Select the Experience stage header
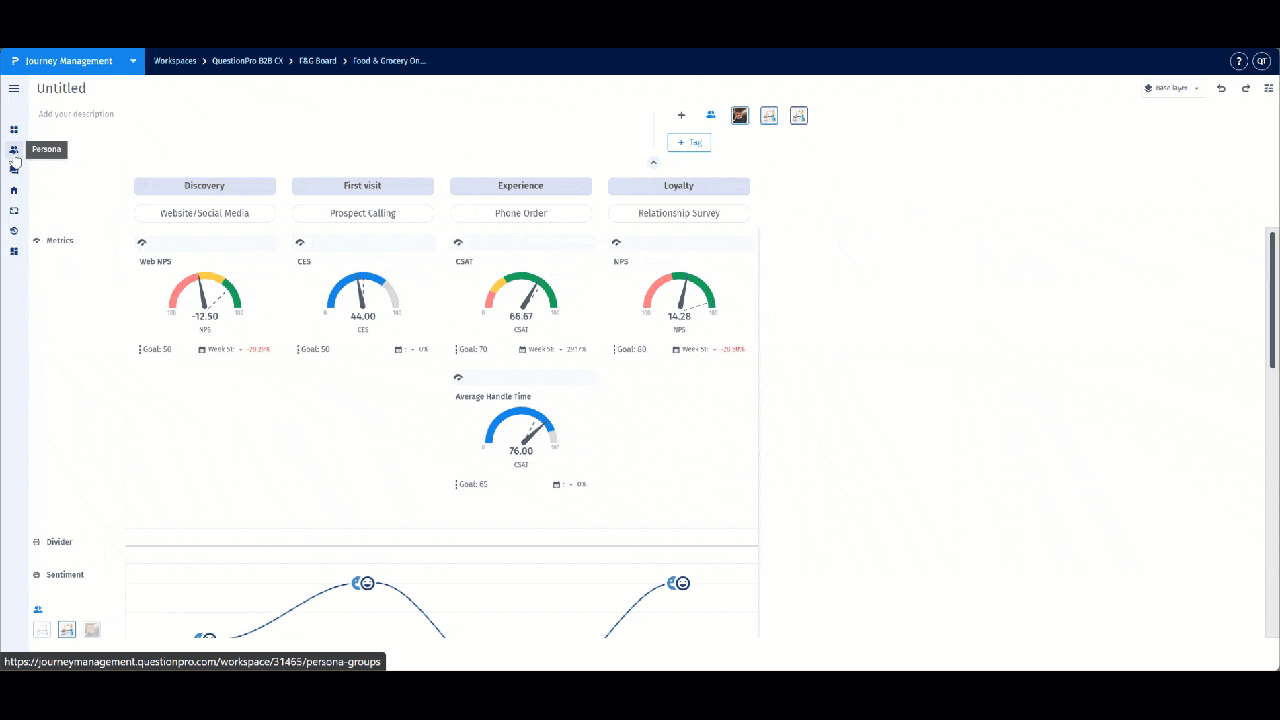 [521, 186]
